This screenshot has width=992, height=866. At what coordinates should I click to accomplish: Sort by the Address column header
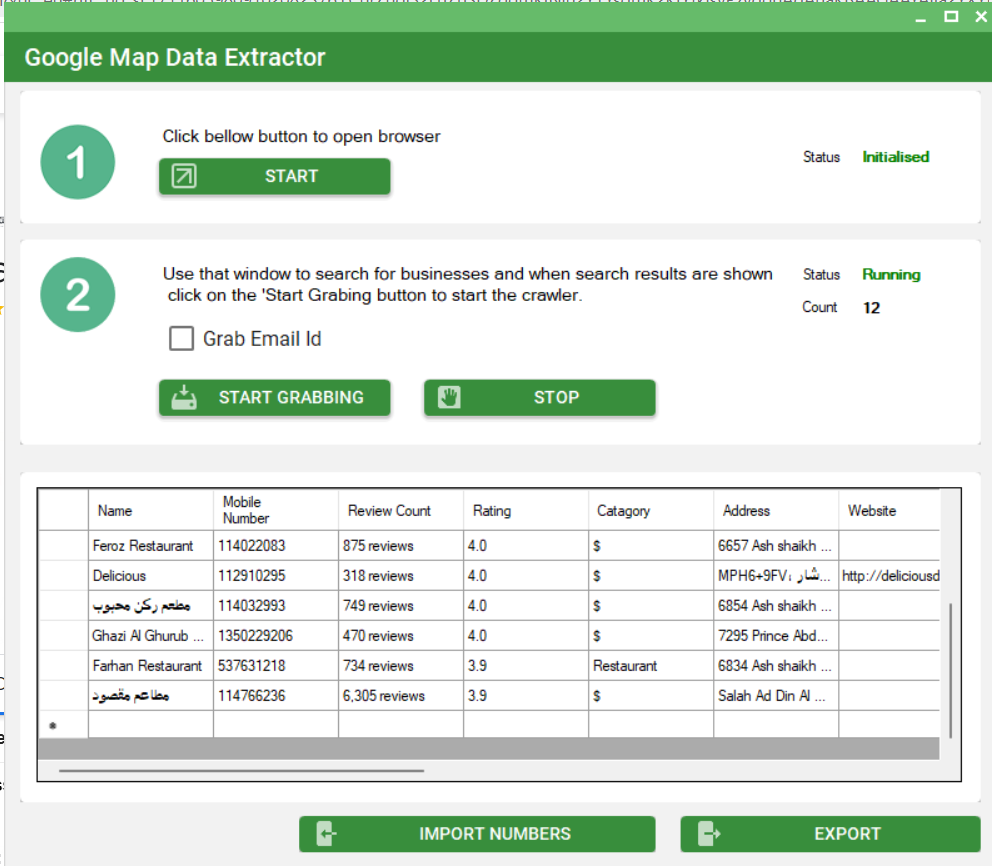click(776, 510)
